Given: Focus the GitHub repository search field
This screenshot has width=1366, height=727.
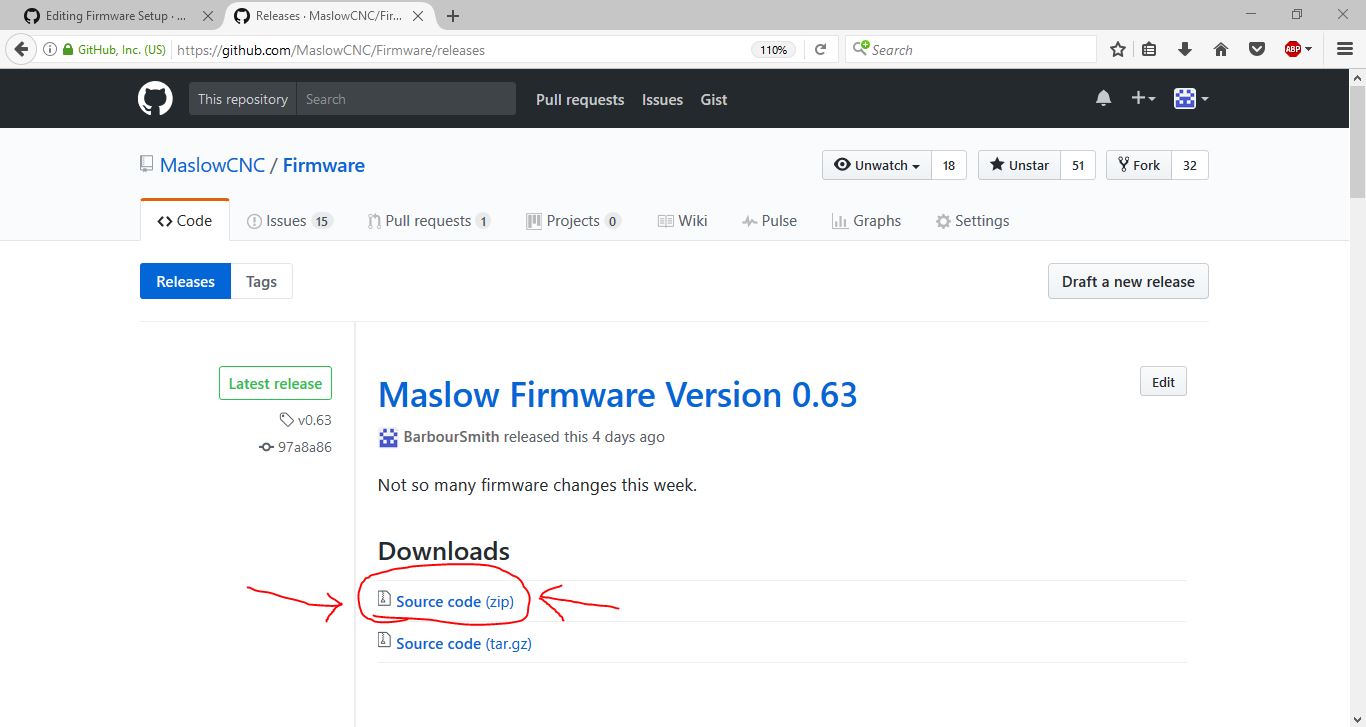Looking at the screenshot, I should [406, 99].
